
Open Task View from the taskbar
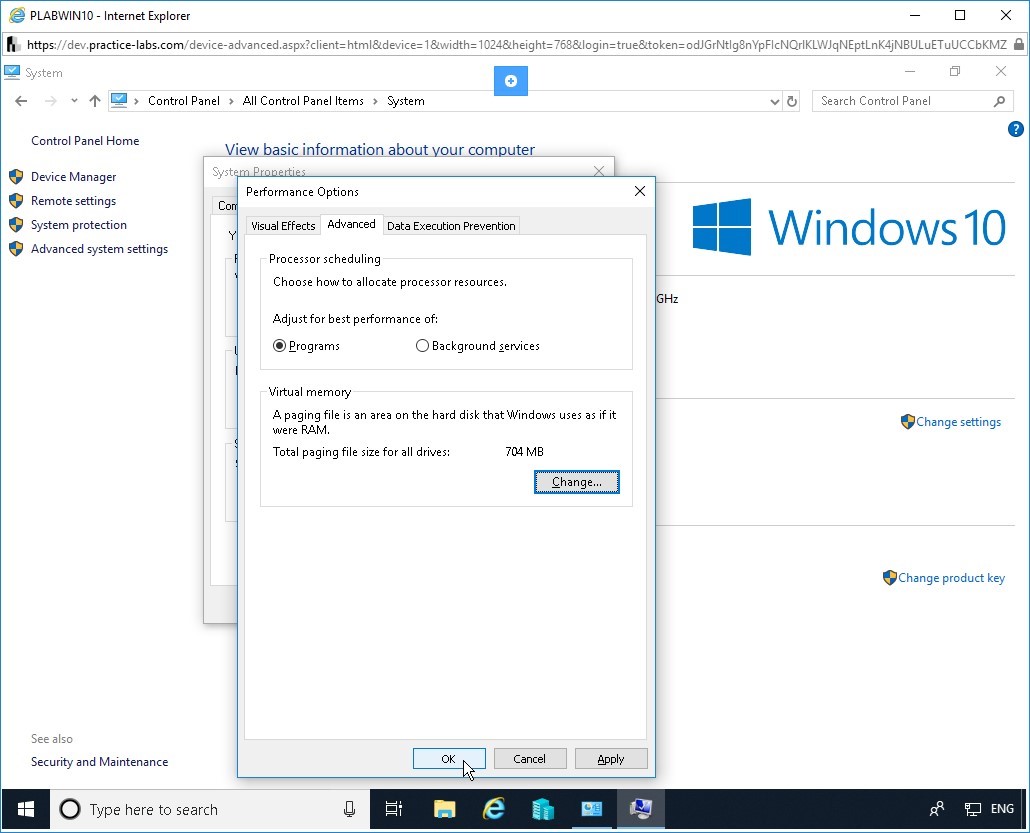tap(393, 809)
